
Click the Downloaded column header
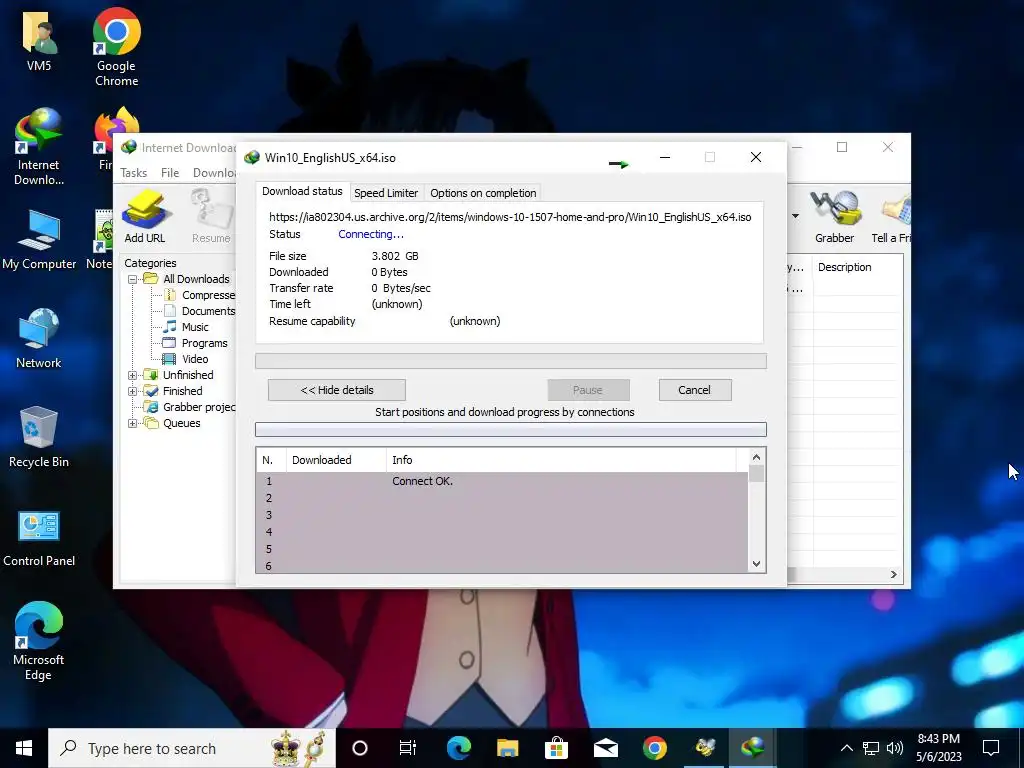pyautogui.click(x=336, y=460)
